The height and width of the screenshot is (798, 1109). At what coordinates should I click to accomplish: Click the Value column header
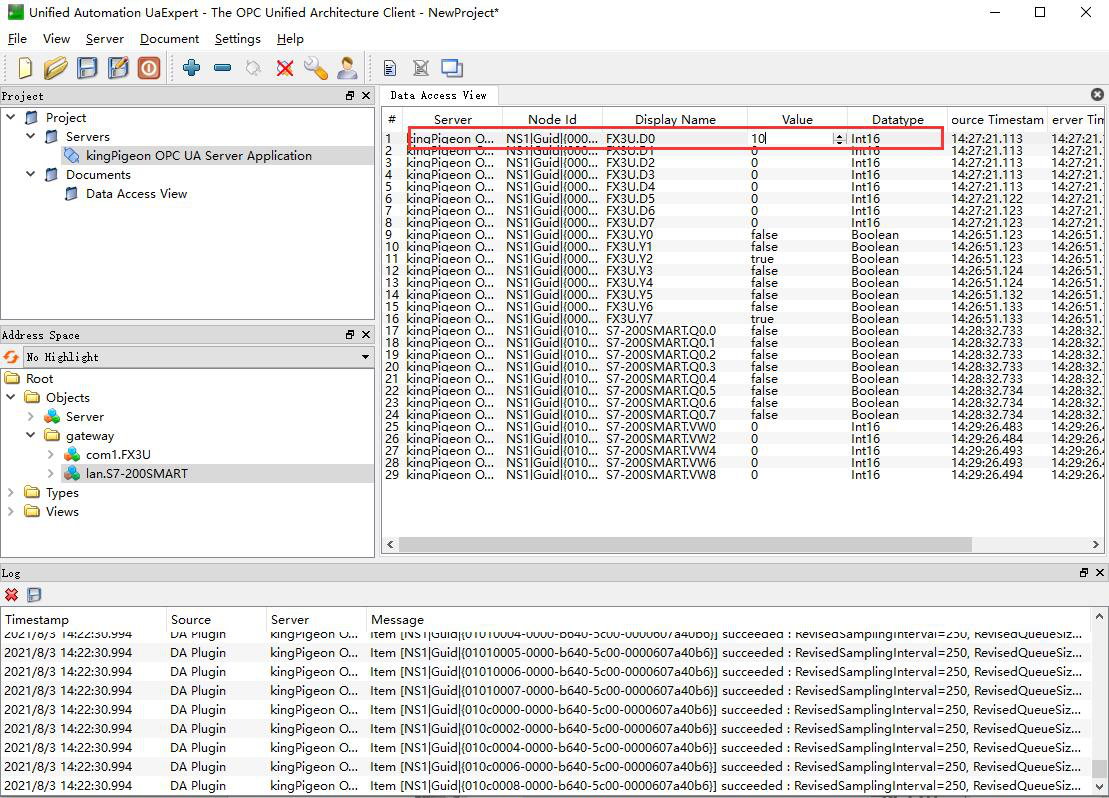pyautogui.click(x=796, y=120)
